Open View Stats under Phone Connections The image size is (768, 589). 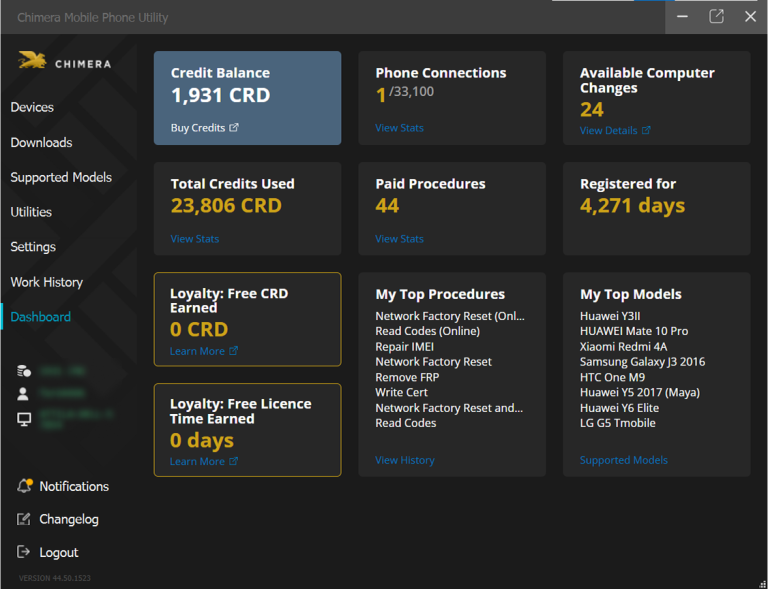point(399,128)
